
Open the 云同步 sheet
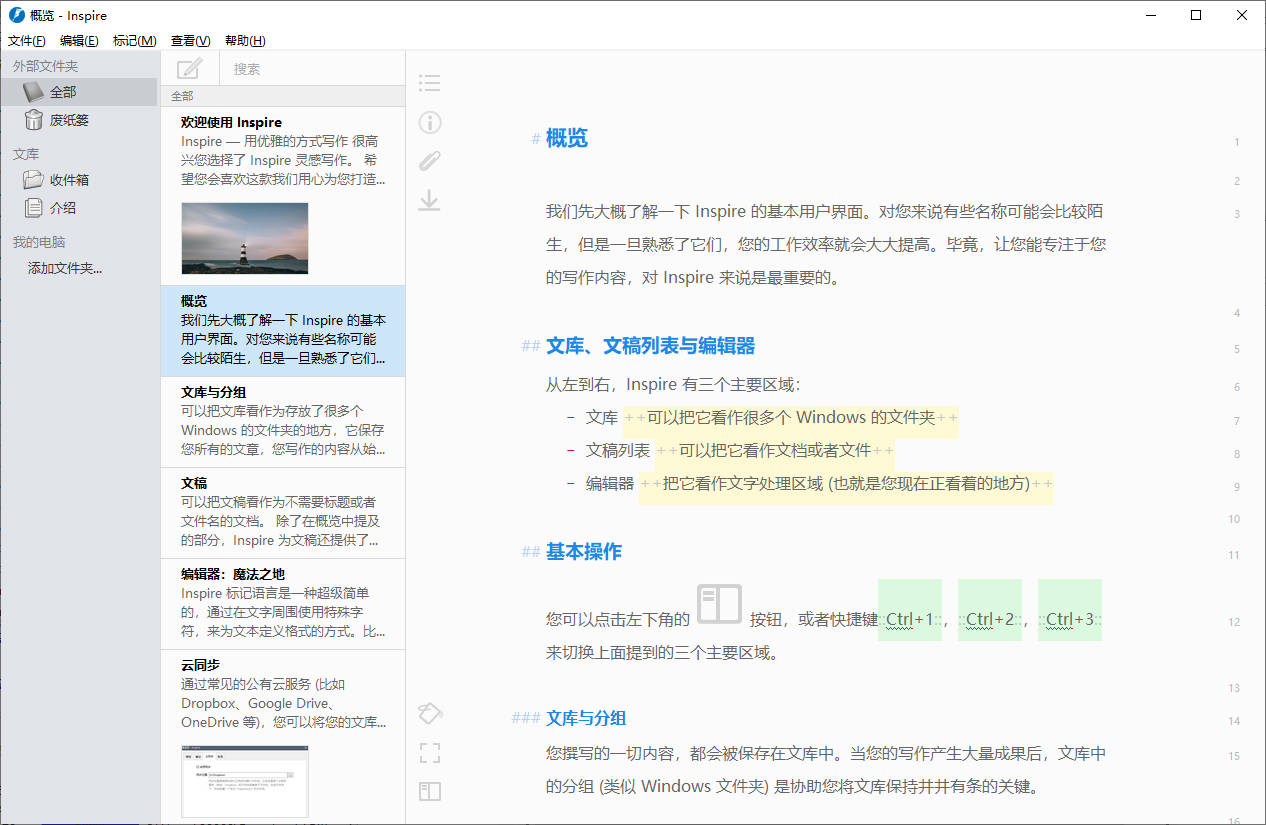pos(283,737)
